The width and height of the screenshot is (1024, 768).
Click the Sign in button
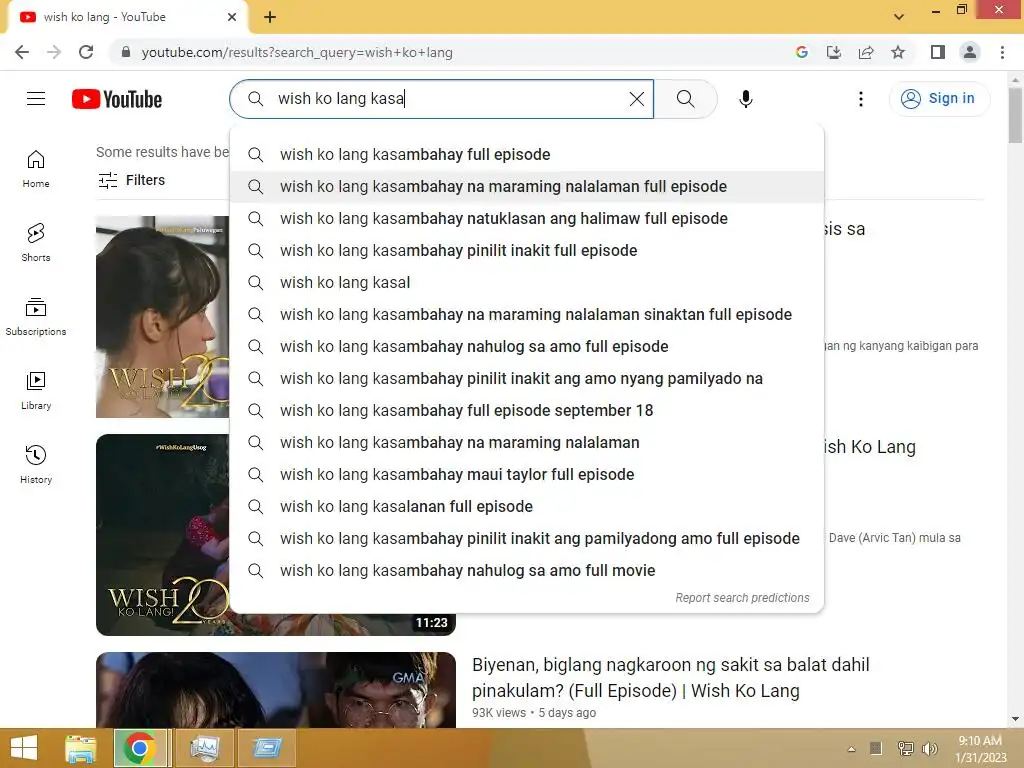[x=939, y=99]
